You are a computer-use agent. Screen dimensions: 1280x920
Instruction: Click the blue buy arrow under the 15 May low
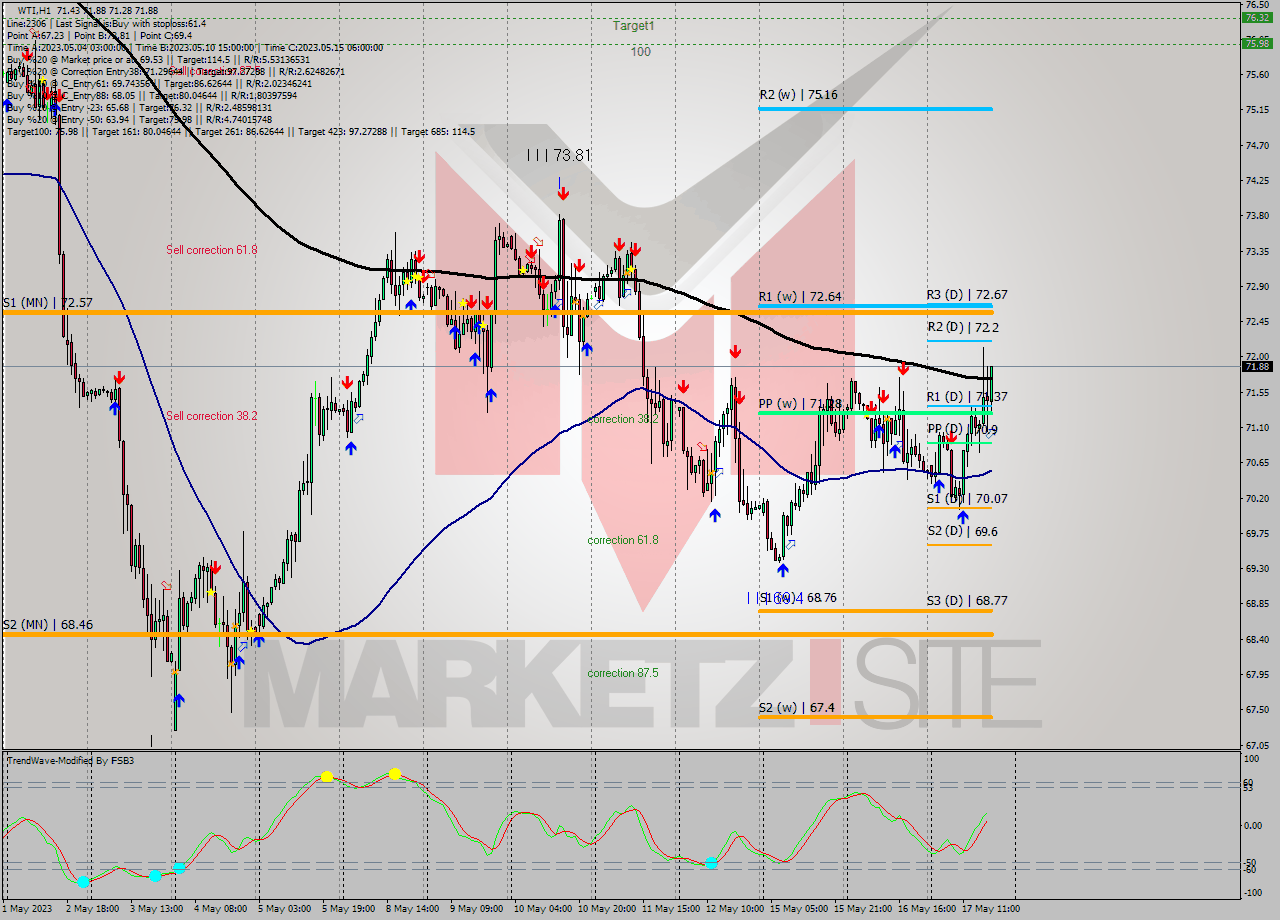tap(783, 570)
